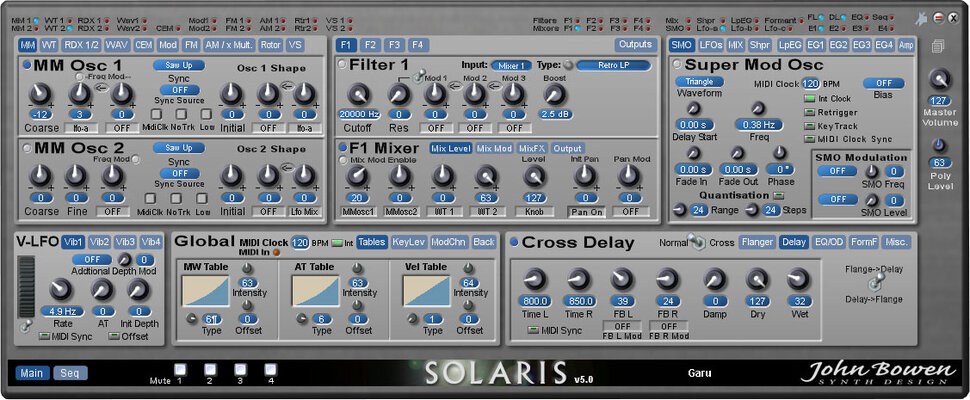This screenshot has width=970, height=400.
Task: Flip the Normal/Cross switch in Cross Delay
Action: (x=698, y=242)
